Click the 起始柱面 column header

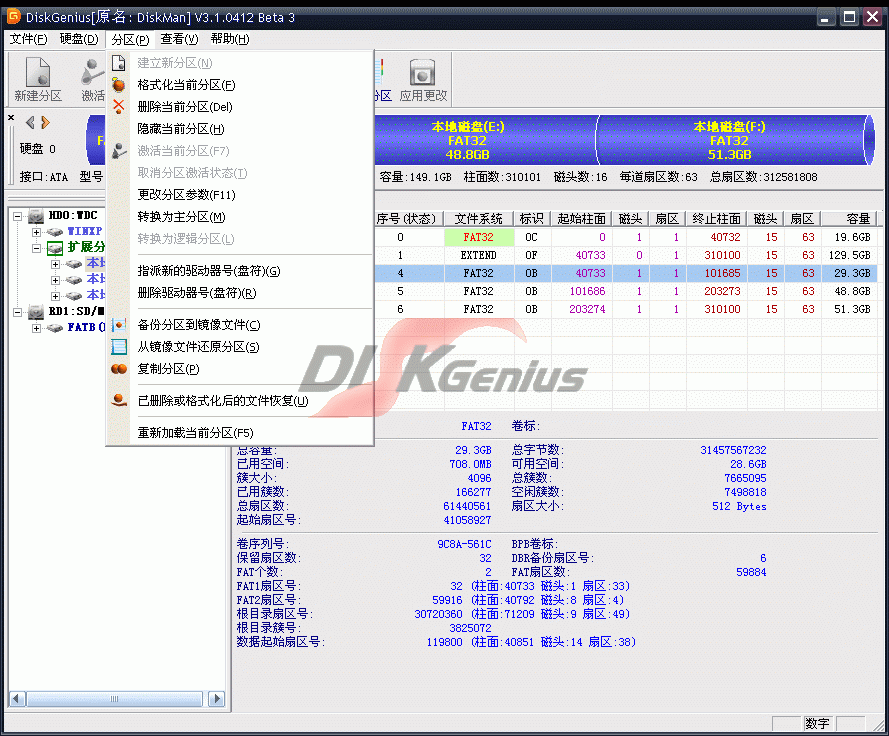(581, 219)
